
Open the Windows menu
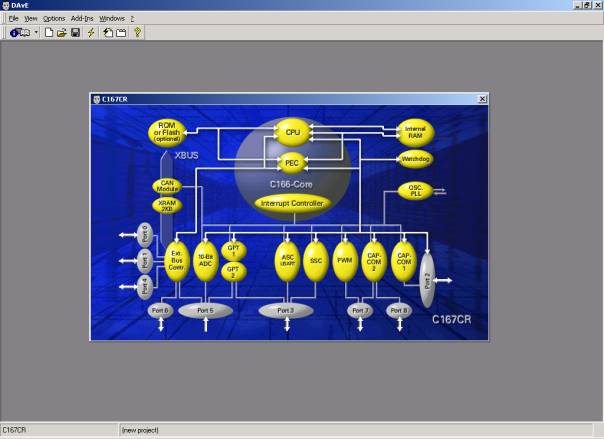[112, 18]
